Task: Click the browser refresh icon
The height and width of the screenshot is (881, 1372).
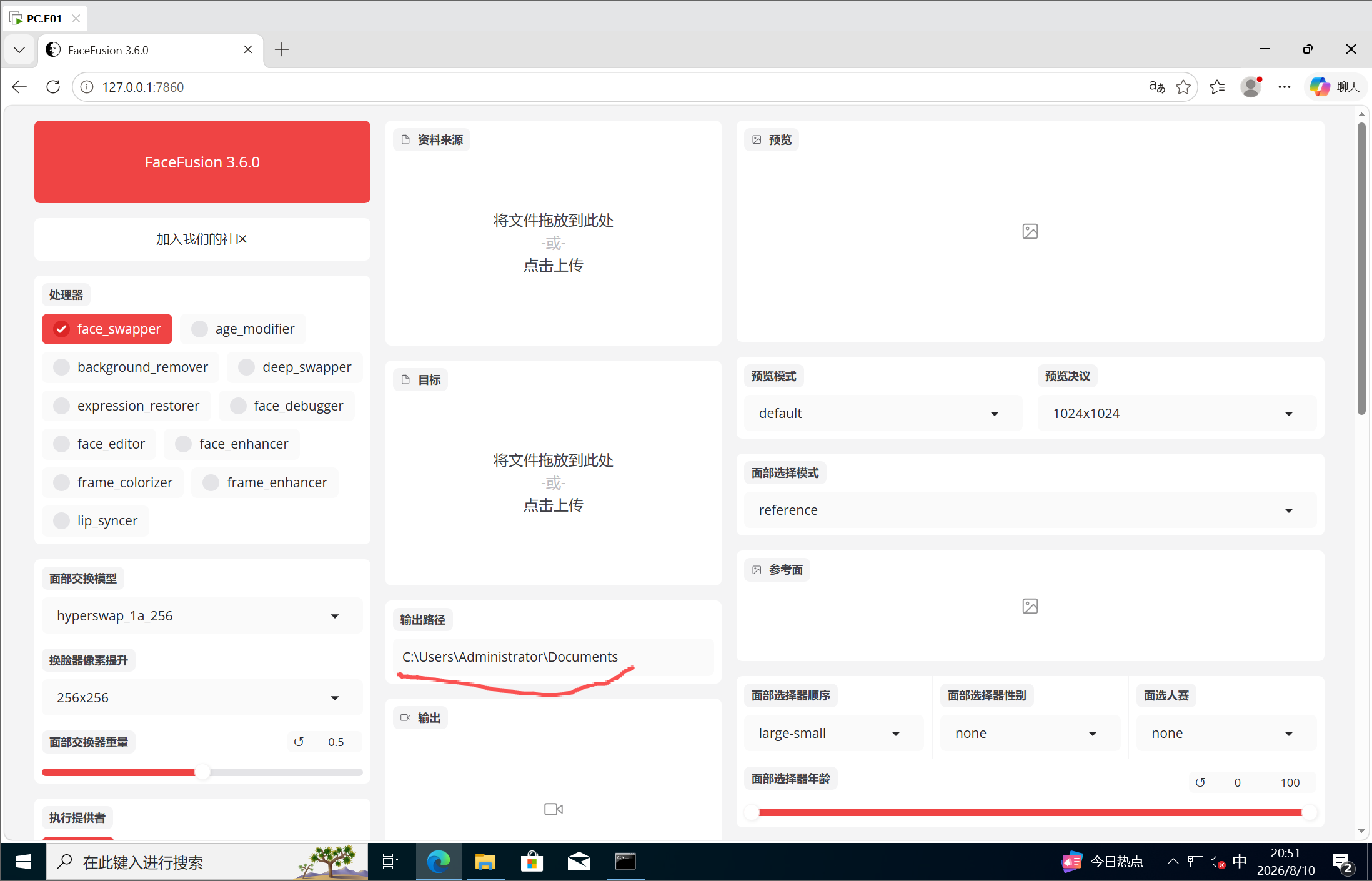Action: pyautogui.click(x=53, y=87)
